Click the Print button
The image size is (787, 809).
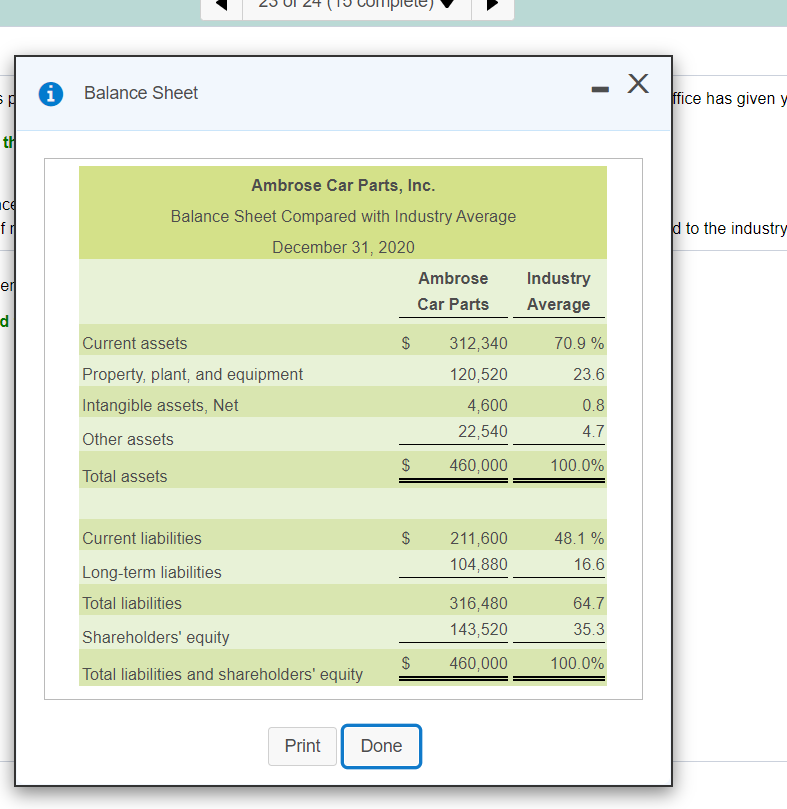[302, 746]
